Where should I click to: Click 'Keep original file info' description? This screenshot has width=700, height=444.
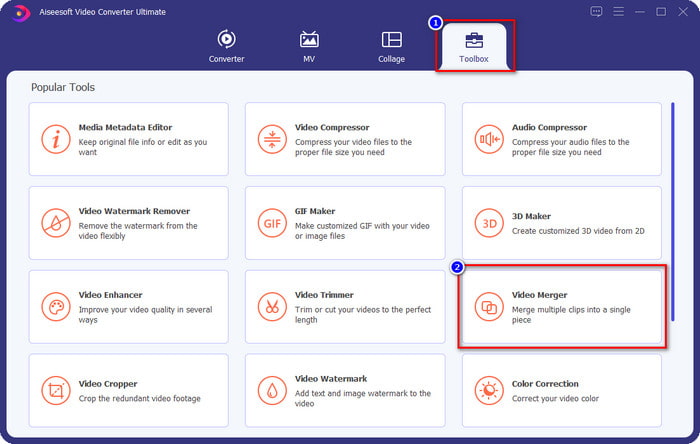pyautogui.click(x=143, y=147)
